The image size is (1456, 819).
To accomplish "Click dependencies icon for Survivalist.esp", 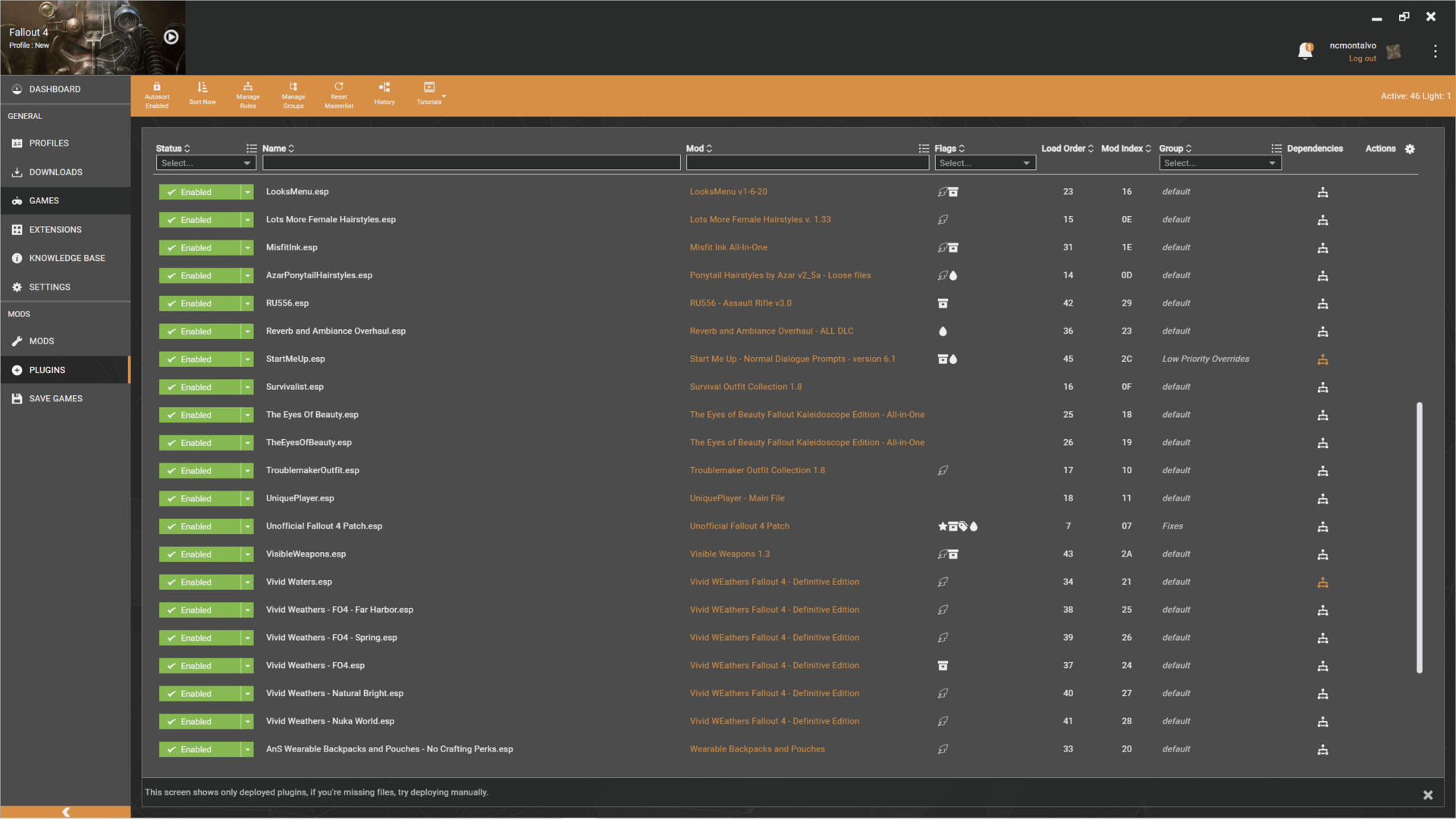I will (x=1323, y=388).
